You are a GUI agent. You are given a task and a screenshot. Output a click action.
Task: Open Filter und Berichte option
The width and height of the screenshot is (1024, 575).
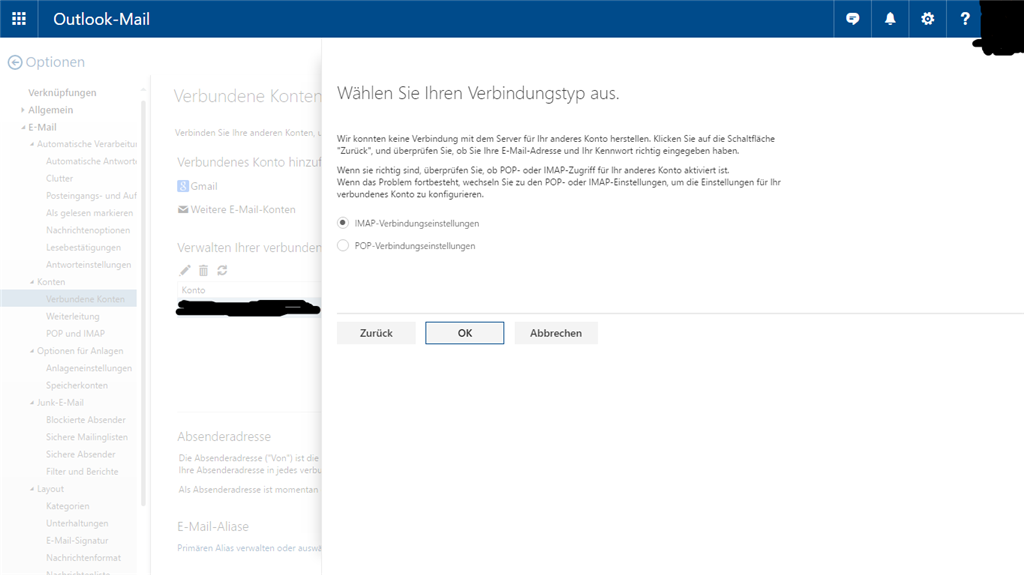pyautogui.click(x=82, y=472)
